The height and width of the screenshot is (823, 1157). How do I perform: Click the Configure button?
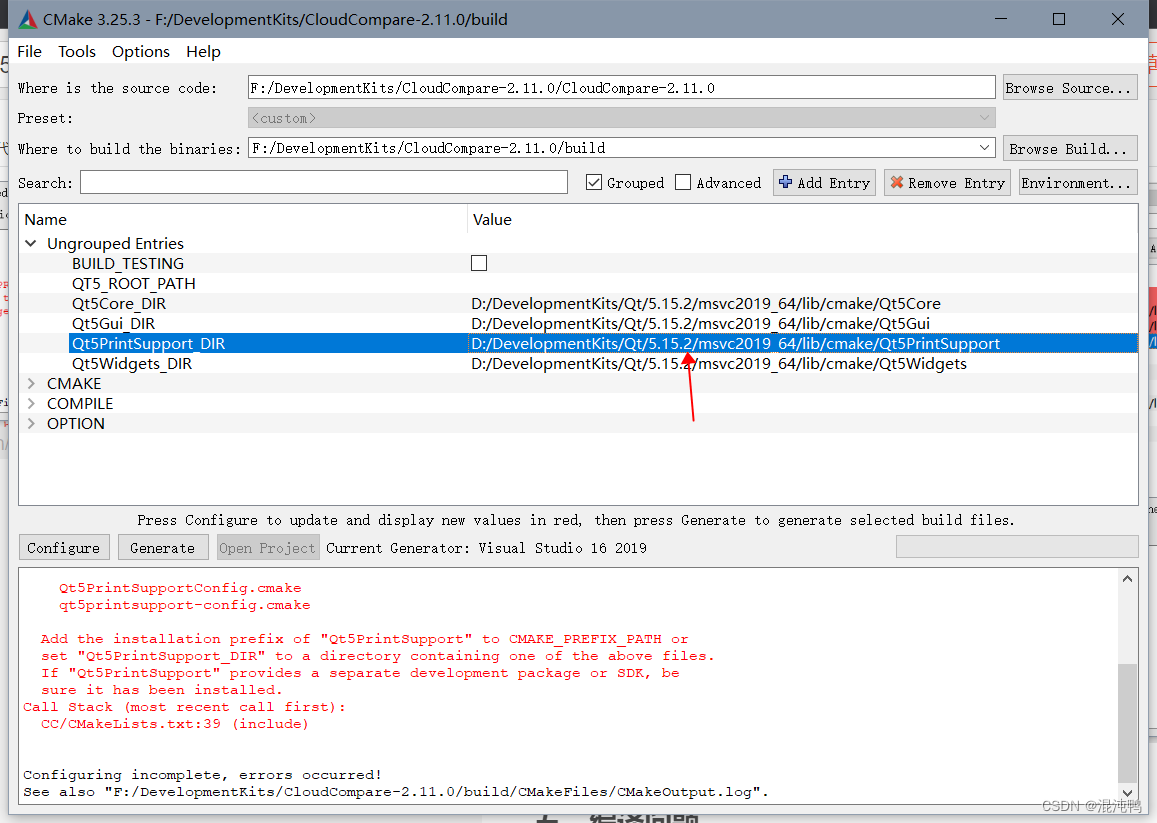pyautogui.click(x=63, y=548)
